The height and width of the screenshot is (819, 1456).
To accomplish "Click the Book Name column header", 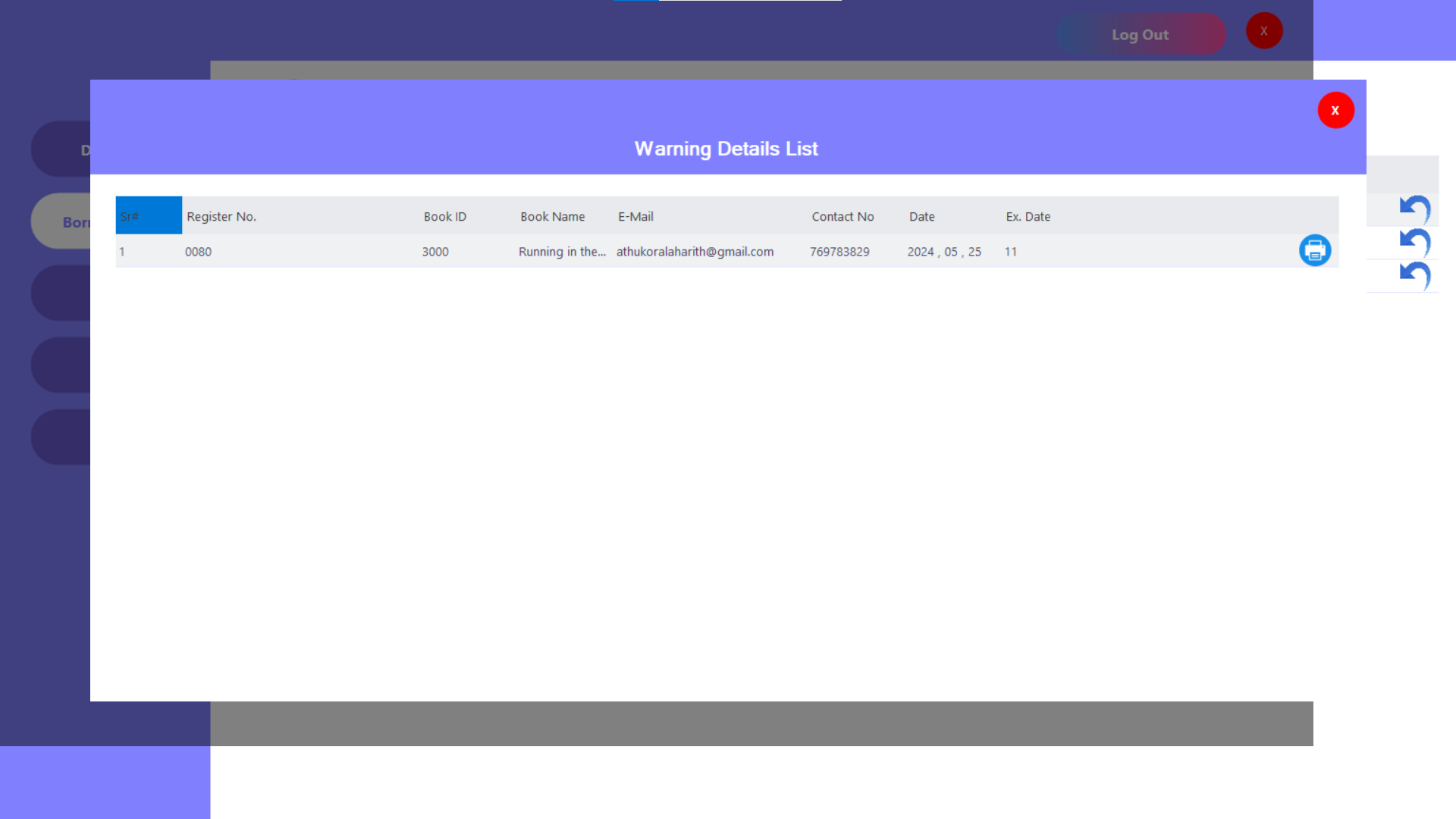I will point(552,217).
